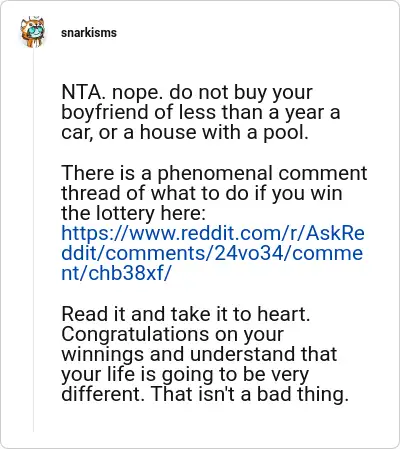The height and width of the screenshot is (449, 400).
Task: Click 'the lottery here:' text
Action: point(133,213)
